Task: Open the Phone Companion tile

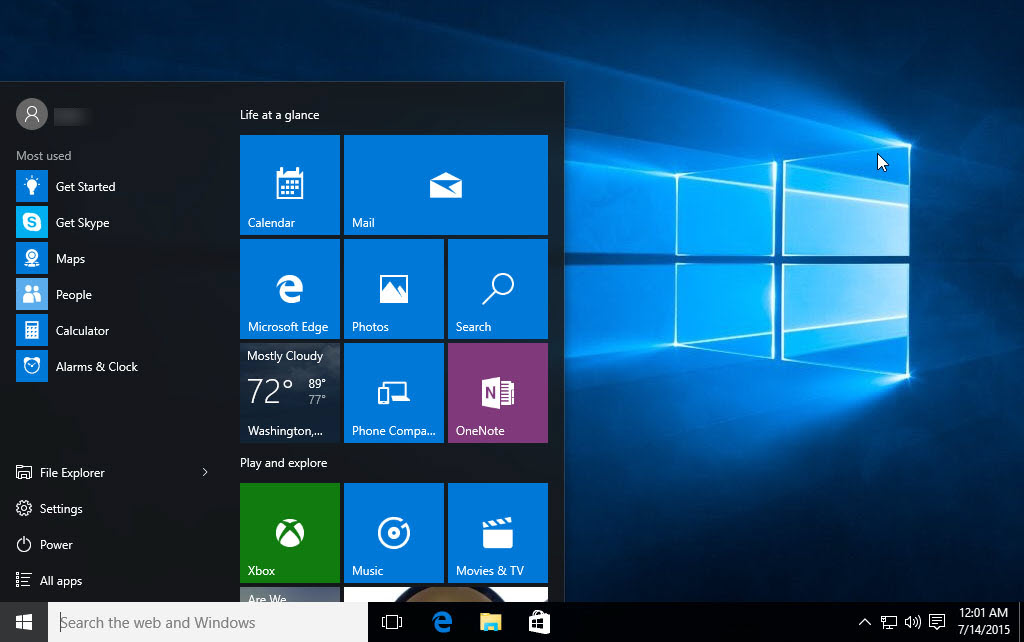Action: 393,392
